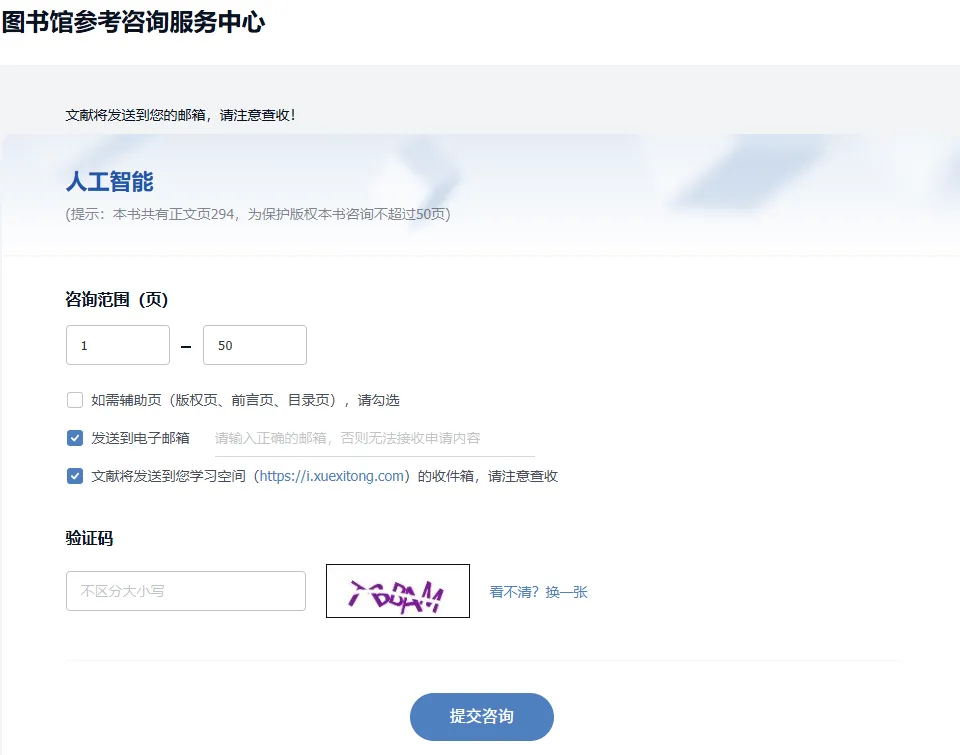The width and height of the screenshot is (960, 755).
Task: Enable the 如需辅助页 checkbox
Action: click(75, 400)
